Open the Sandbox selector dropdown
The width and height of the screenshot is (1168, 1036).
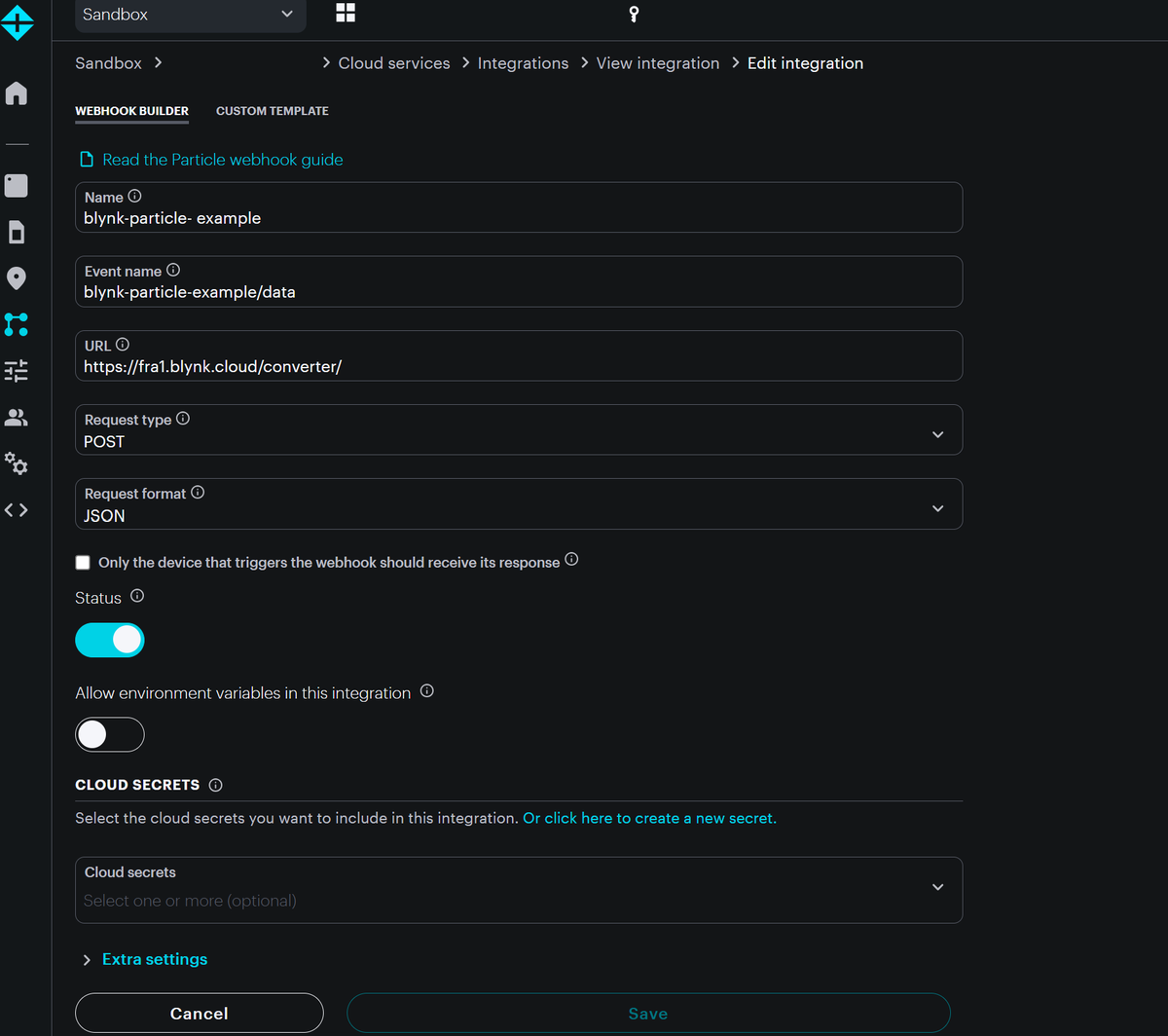click(191, 15)
